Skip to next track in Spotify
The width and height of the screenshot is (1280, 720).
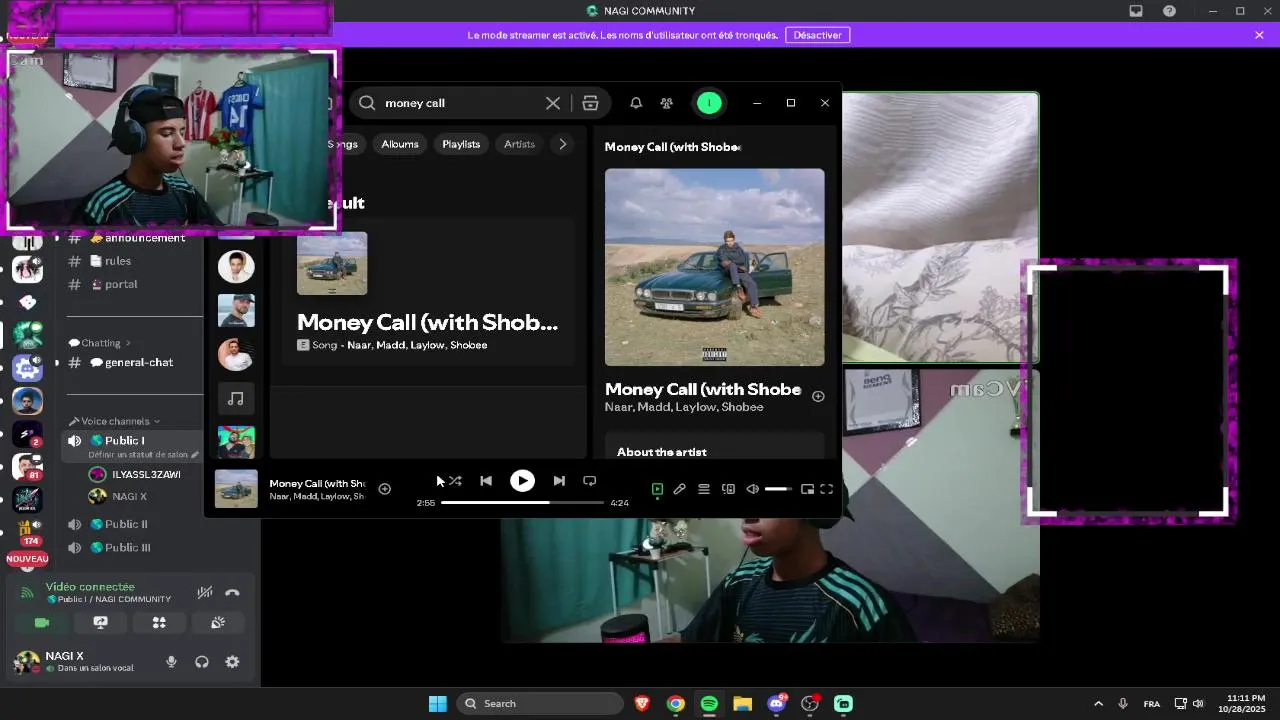click(559, 481)
